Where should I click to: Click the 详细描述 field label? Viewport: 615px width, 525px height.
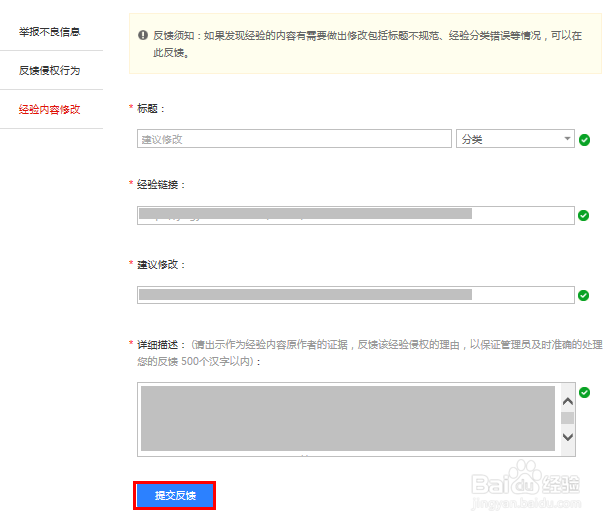pos(161,345)
